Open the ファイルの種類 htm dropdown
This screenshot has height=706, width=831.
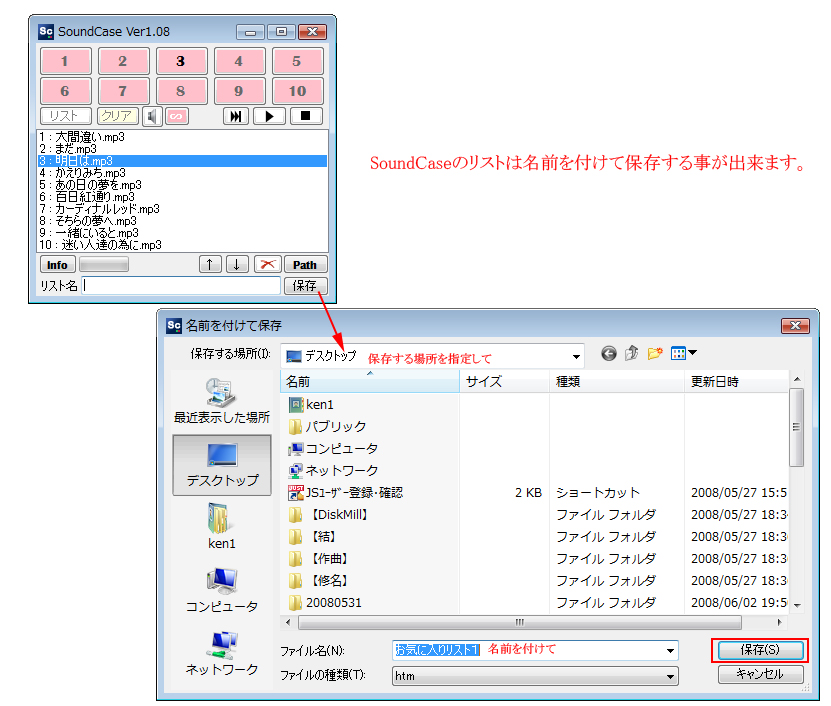coord(535,676)
